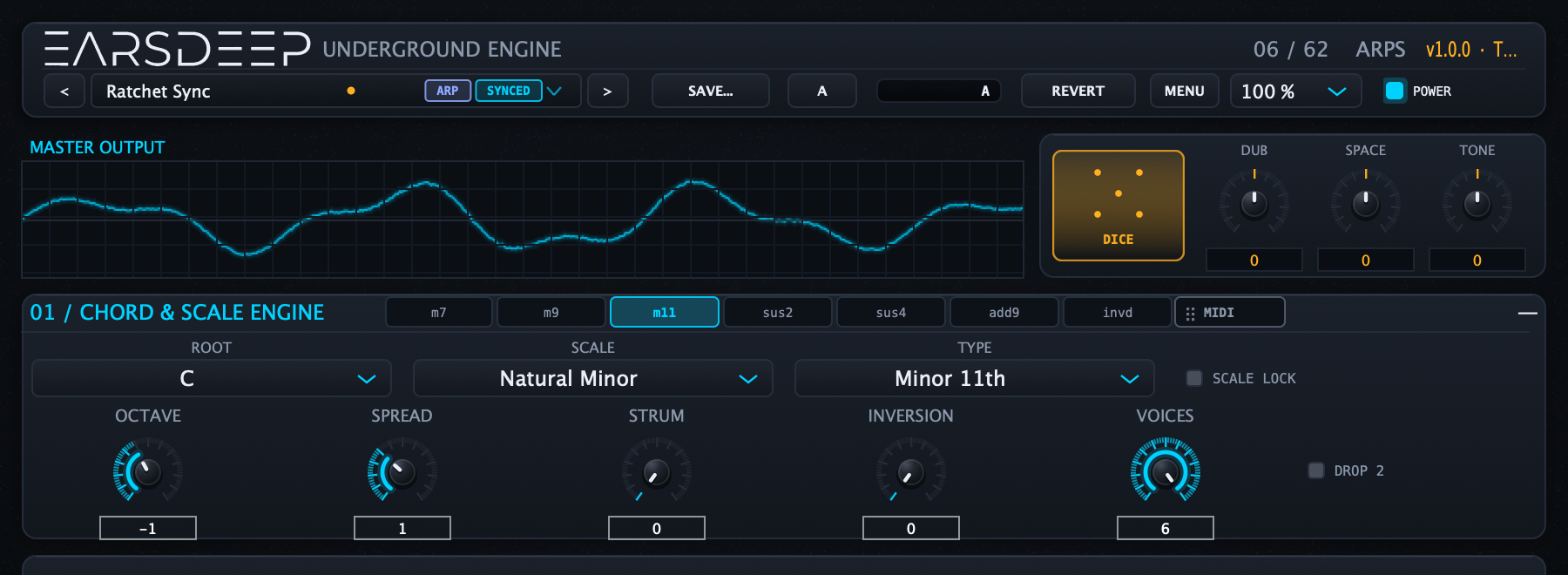Go to previous preset with < arrow
The height and width of the screenshot is (575, 1568).
tap(64, 91)
